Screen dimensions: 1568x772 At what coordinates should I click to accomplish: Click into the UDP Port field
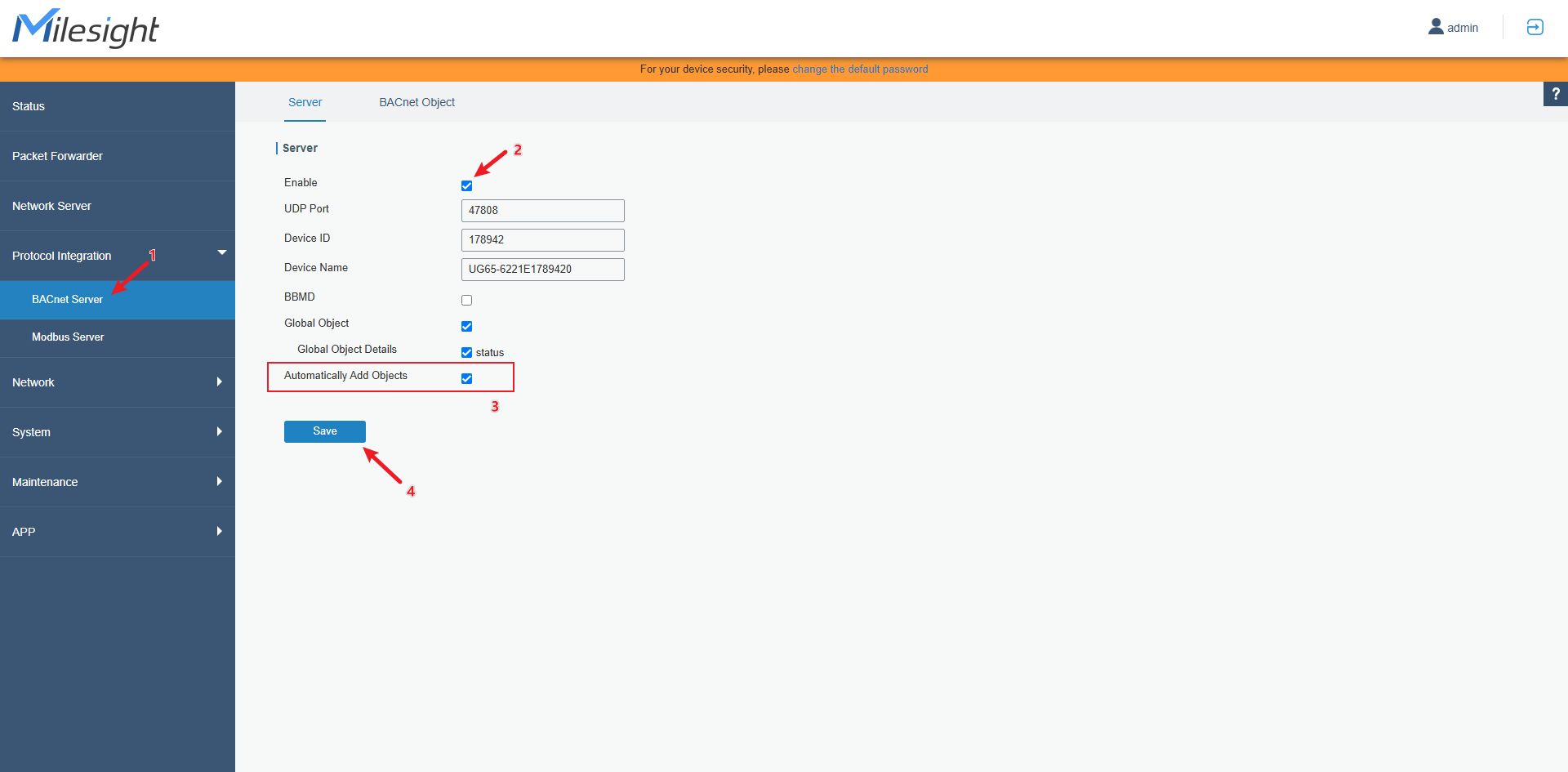[543, 211]
